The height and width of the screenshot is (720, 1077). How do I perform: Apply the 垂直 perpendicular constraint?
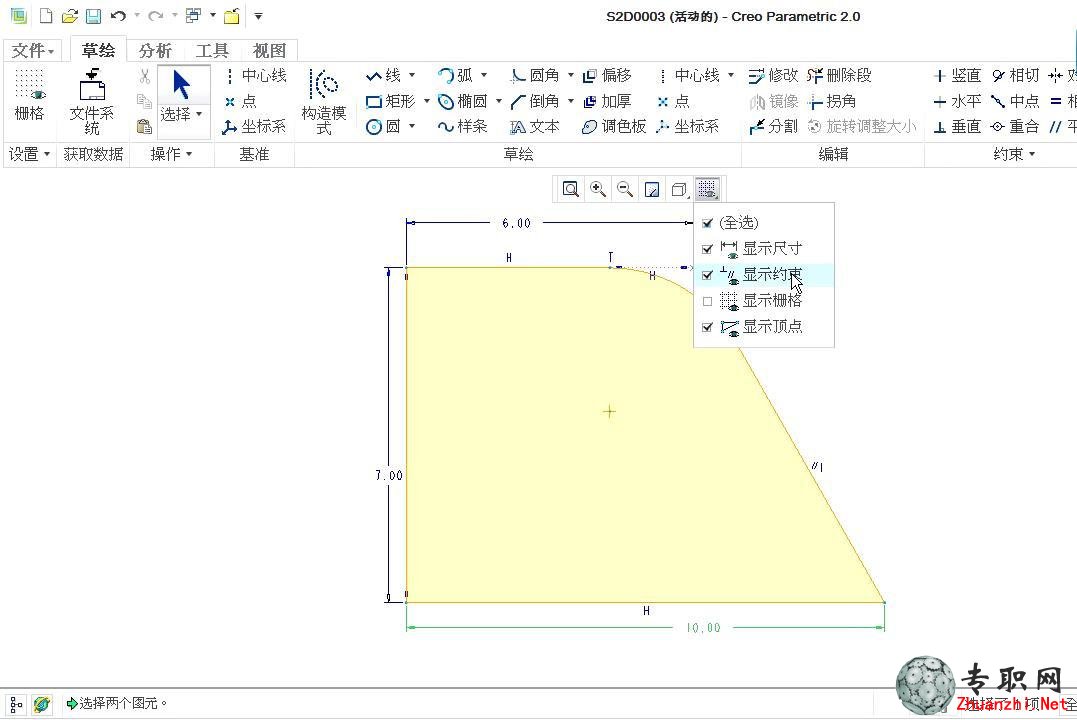pos(957,126)
